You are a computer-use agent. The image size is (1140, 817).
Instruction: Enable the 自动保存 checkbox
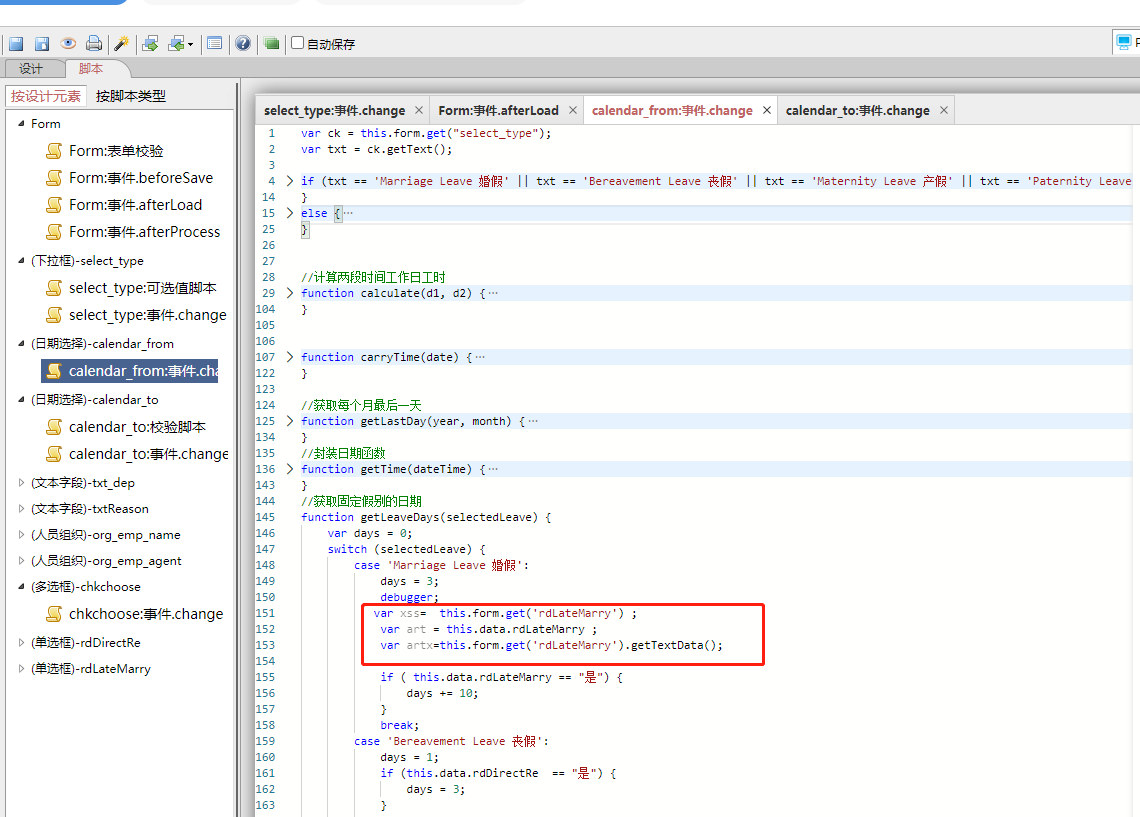click(x=298, y=43)
